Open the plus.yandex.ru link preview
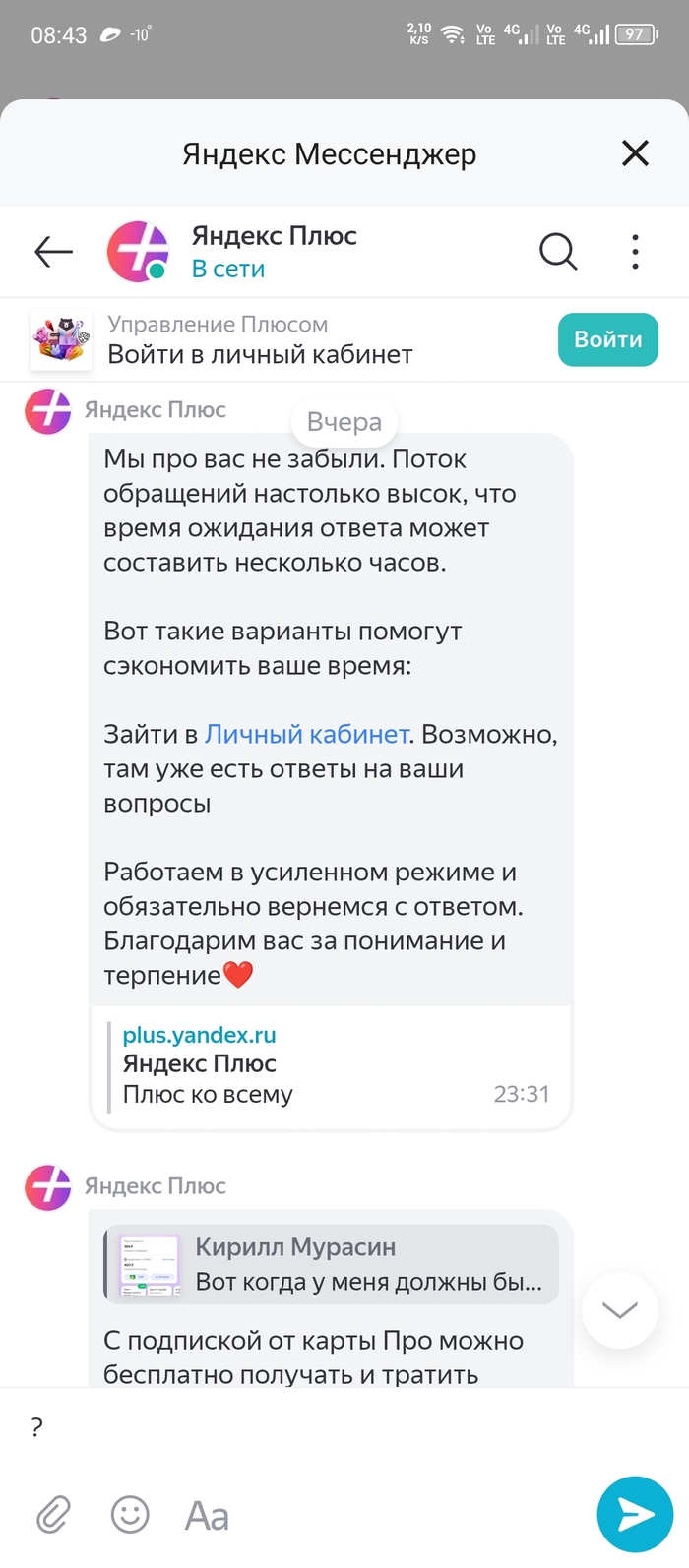689x1568 pixels. pyautogui.click(x=330, y=1064)
